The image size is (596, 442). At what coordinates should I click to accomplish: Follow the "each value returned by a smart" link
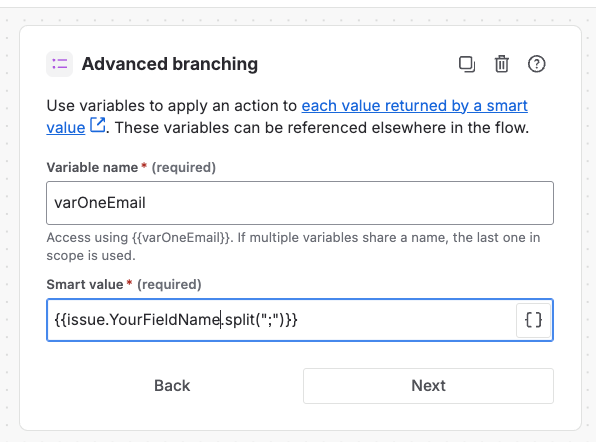coord(414,106)
